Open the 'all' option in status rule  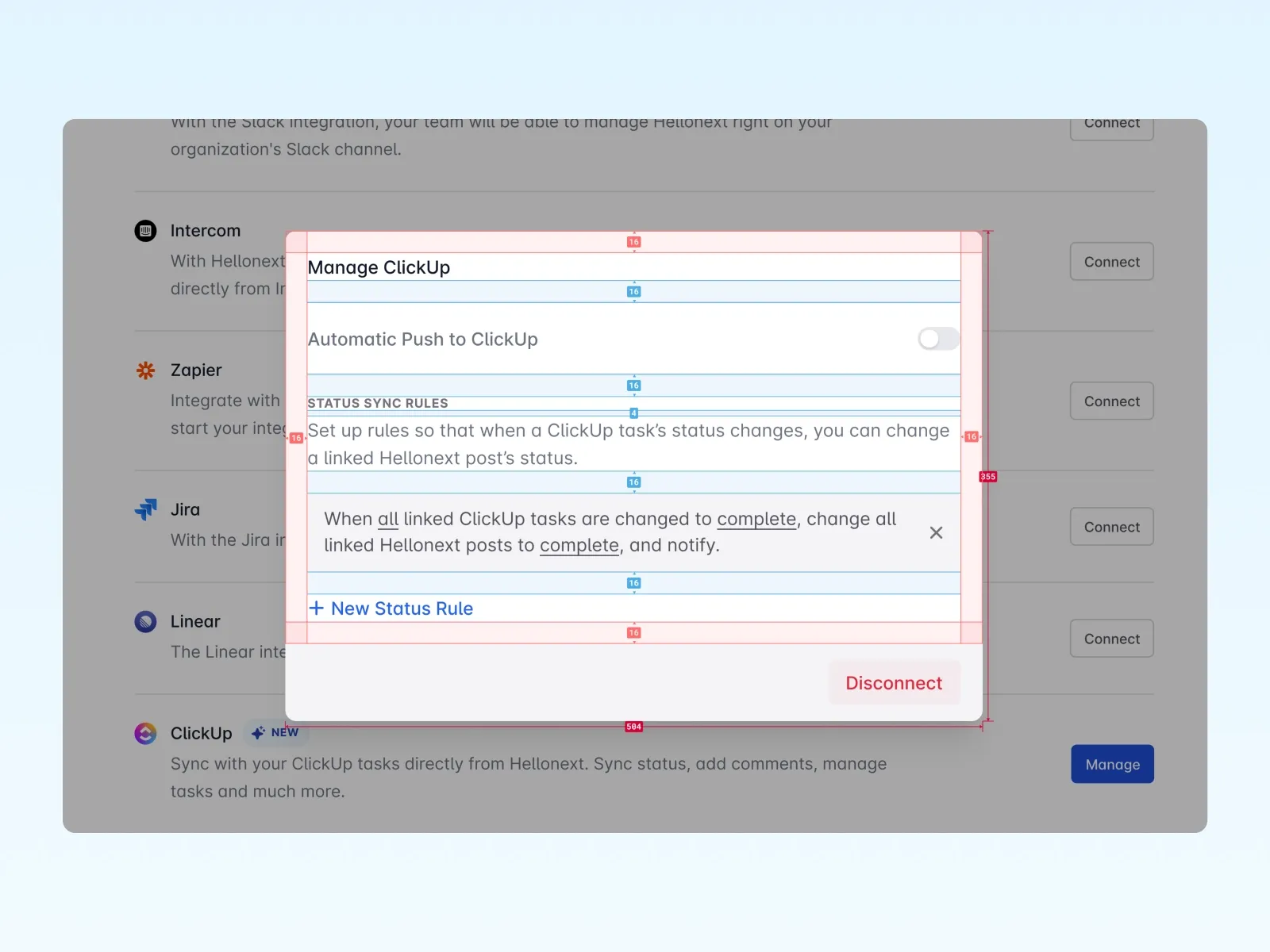(387, 519)
